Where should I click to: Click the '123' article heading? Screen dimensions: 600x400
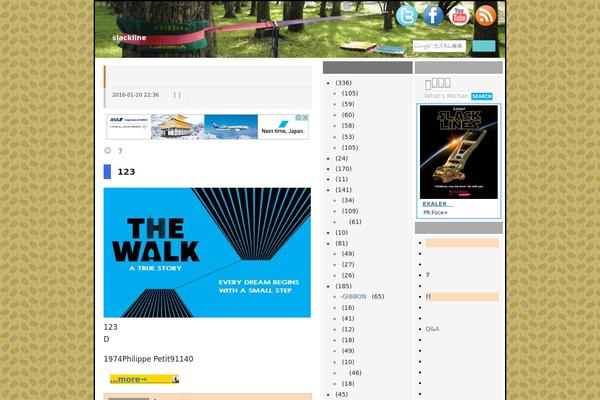[126, 172]
